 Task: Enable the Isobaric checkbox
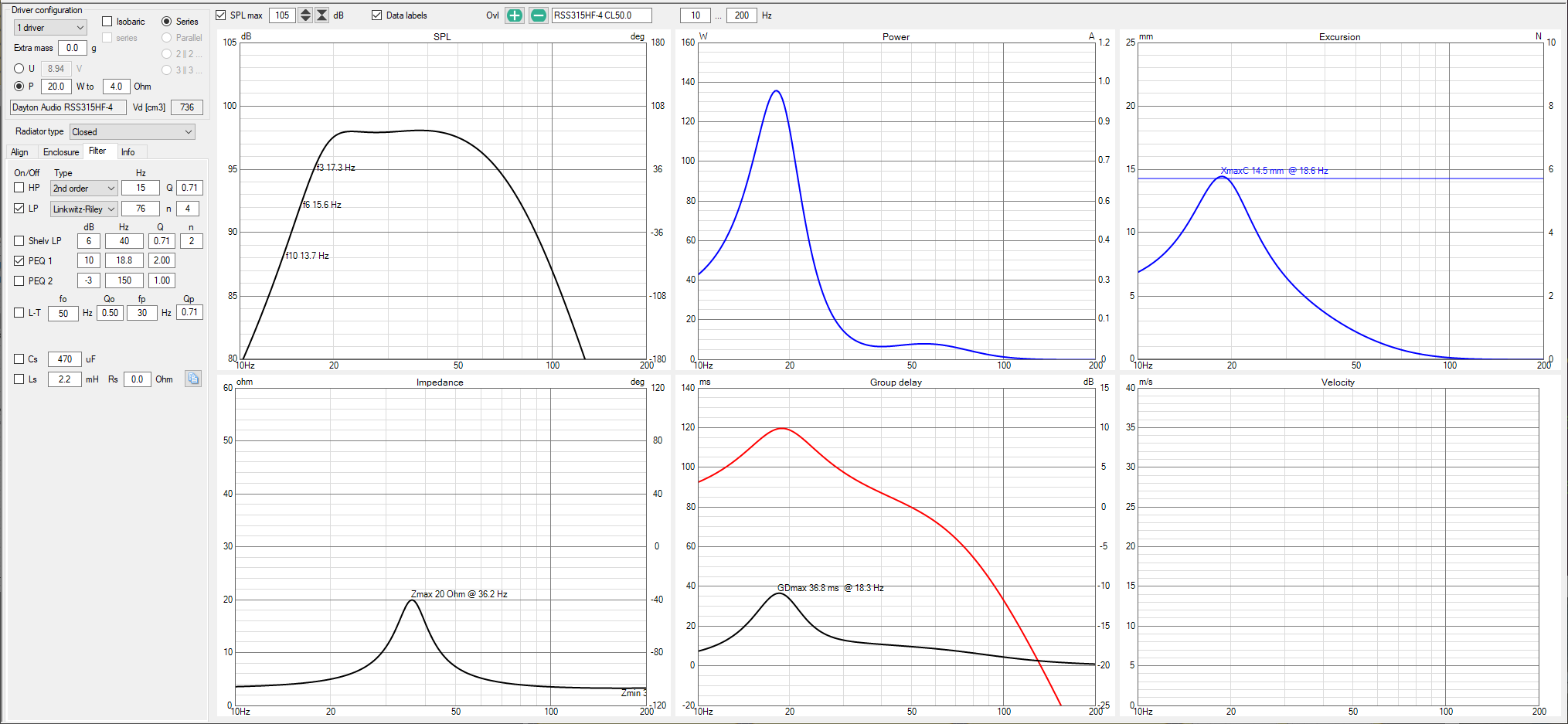click(x=107, y=22)
